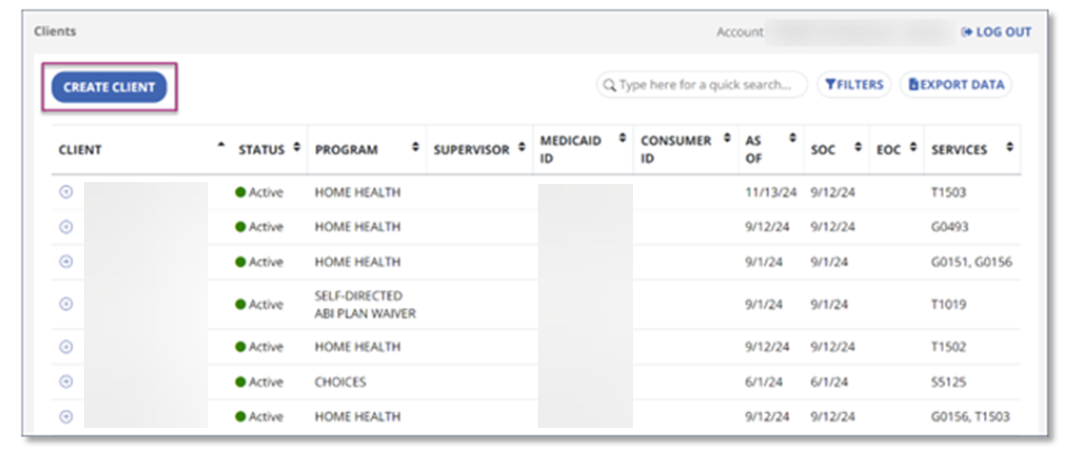Expand the G0151, G0156 client row

(66, 261)
